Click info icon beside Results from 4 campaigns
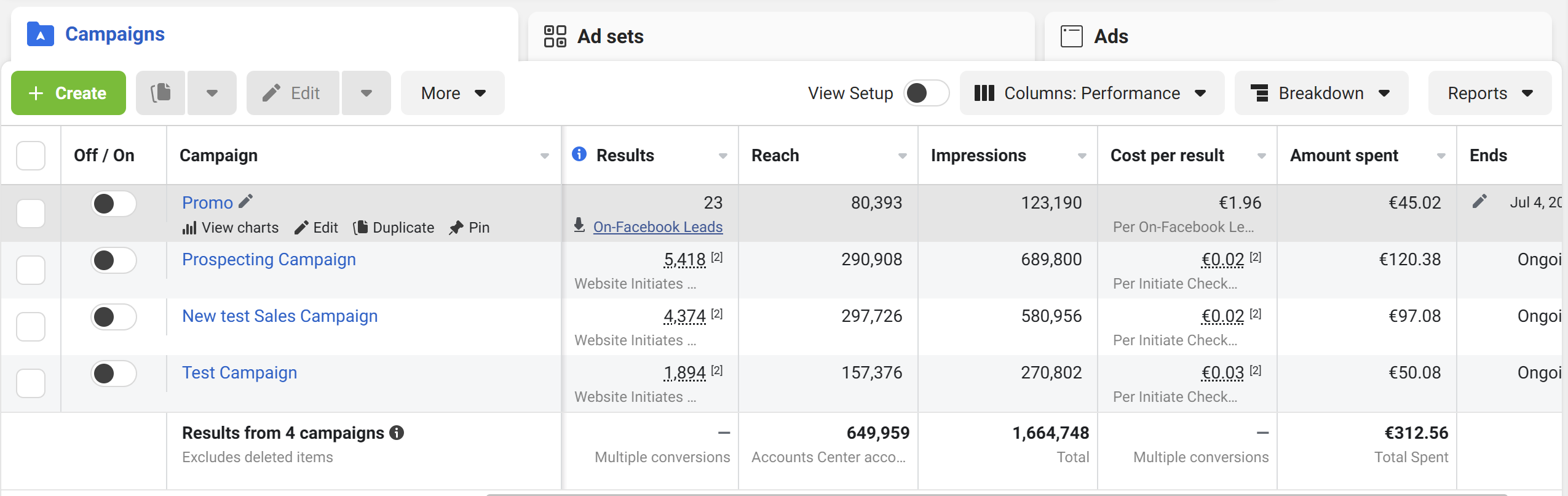This screenshot has width=1568, height=496. [x=397, y=433]
